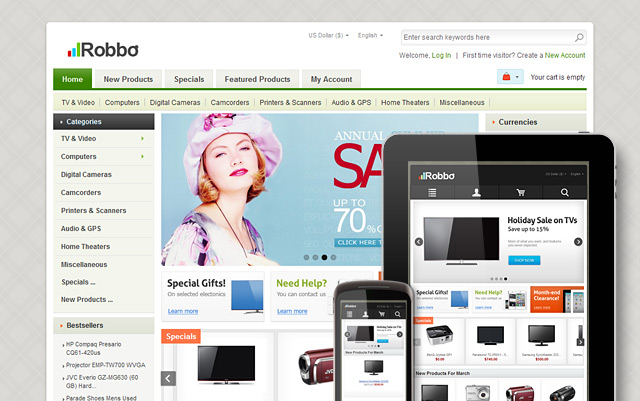This screenshot has height=401, width=640.
Task: Tap the phone's user account icon
Action: point(365,314)
